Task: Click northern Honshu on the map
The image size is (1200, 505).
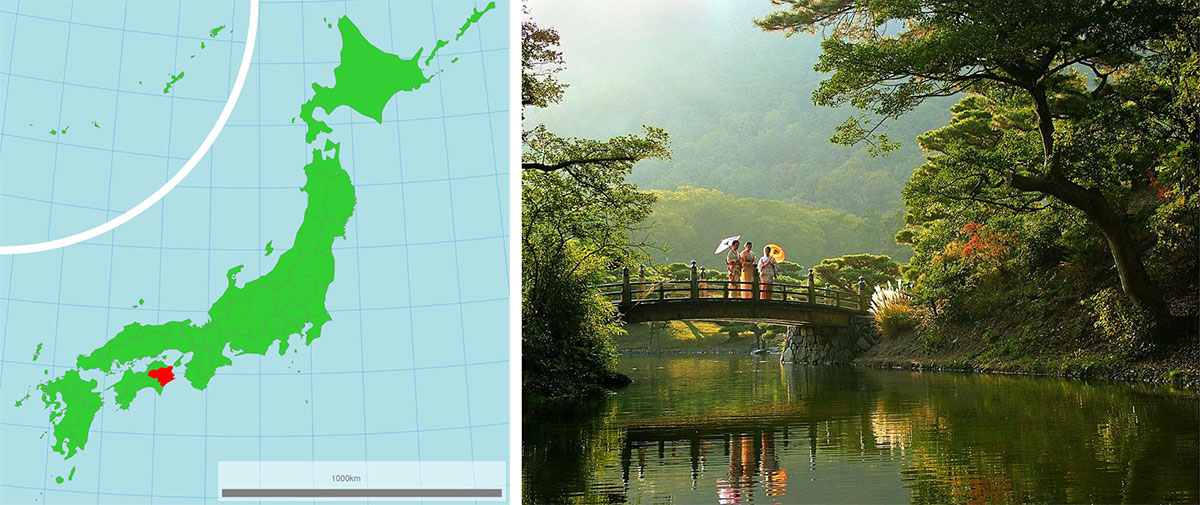Action: click(x=330, y=200)
